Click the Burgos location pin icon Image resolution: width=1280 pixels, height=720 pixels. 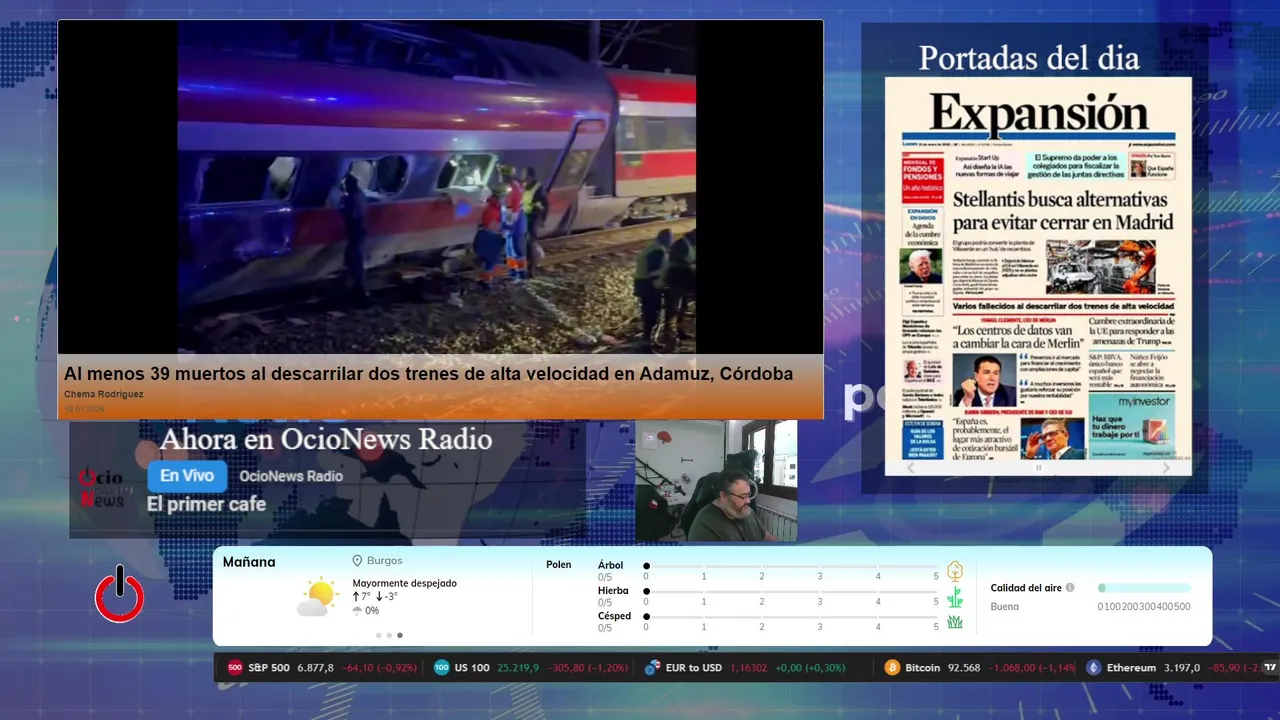(x=357, y=561)
